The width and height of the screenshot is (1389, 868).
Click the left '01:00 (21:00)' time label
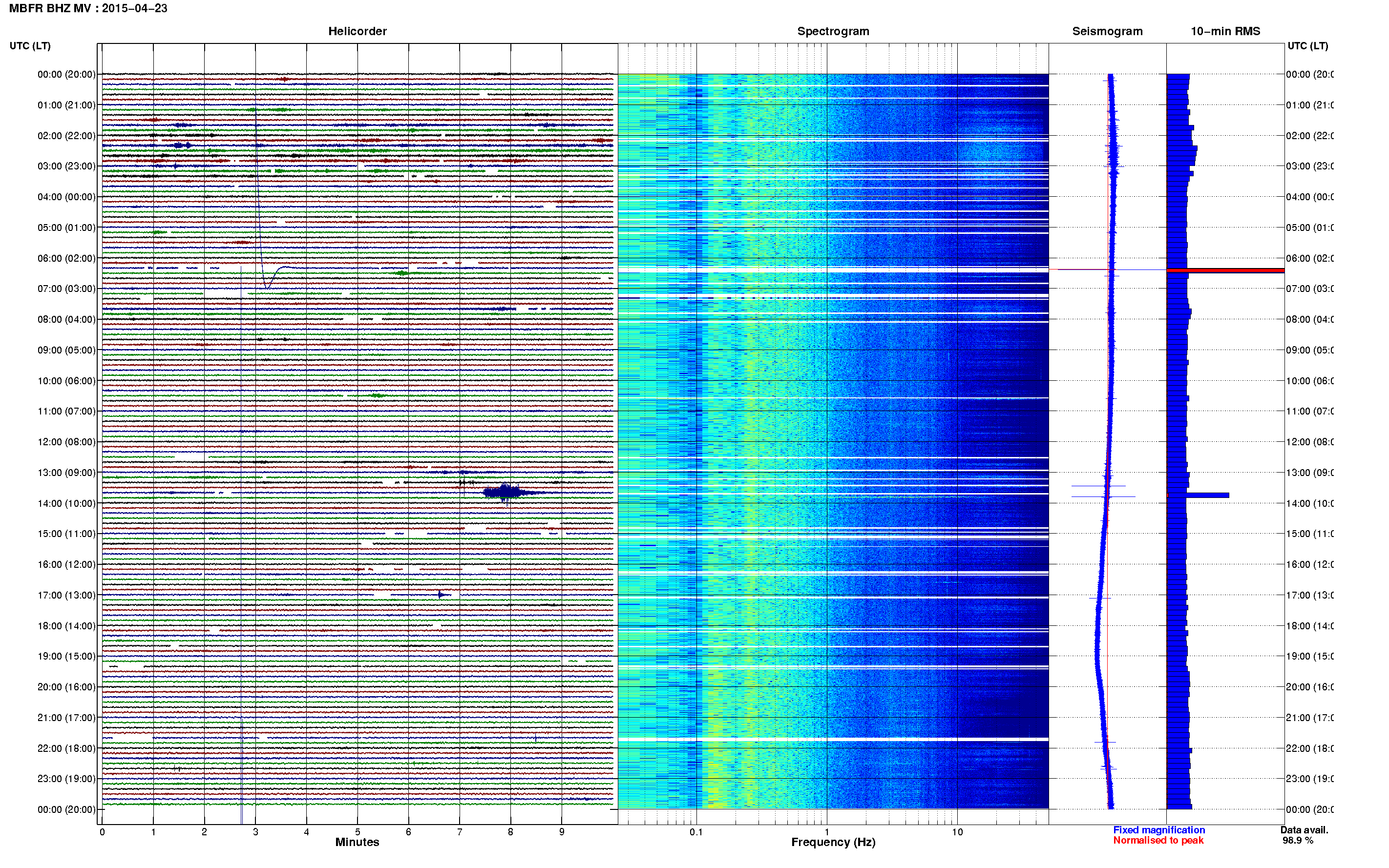pyautogui.click(x=66, y=105)
